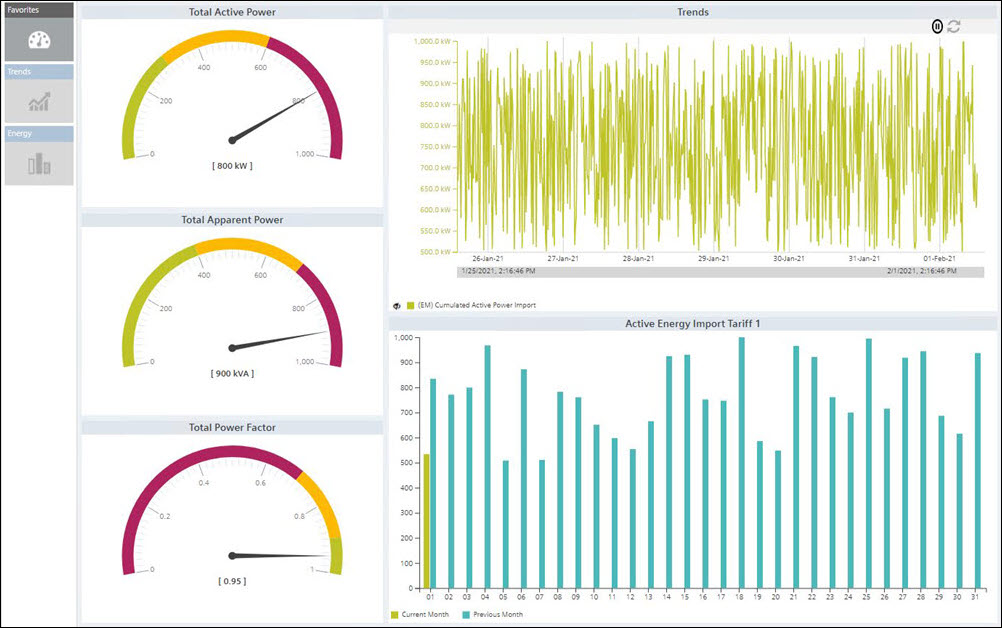Click the 800 kW gauge value label
Screen dimensions: 1002x628
pos(232,166)
